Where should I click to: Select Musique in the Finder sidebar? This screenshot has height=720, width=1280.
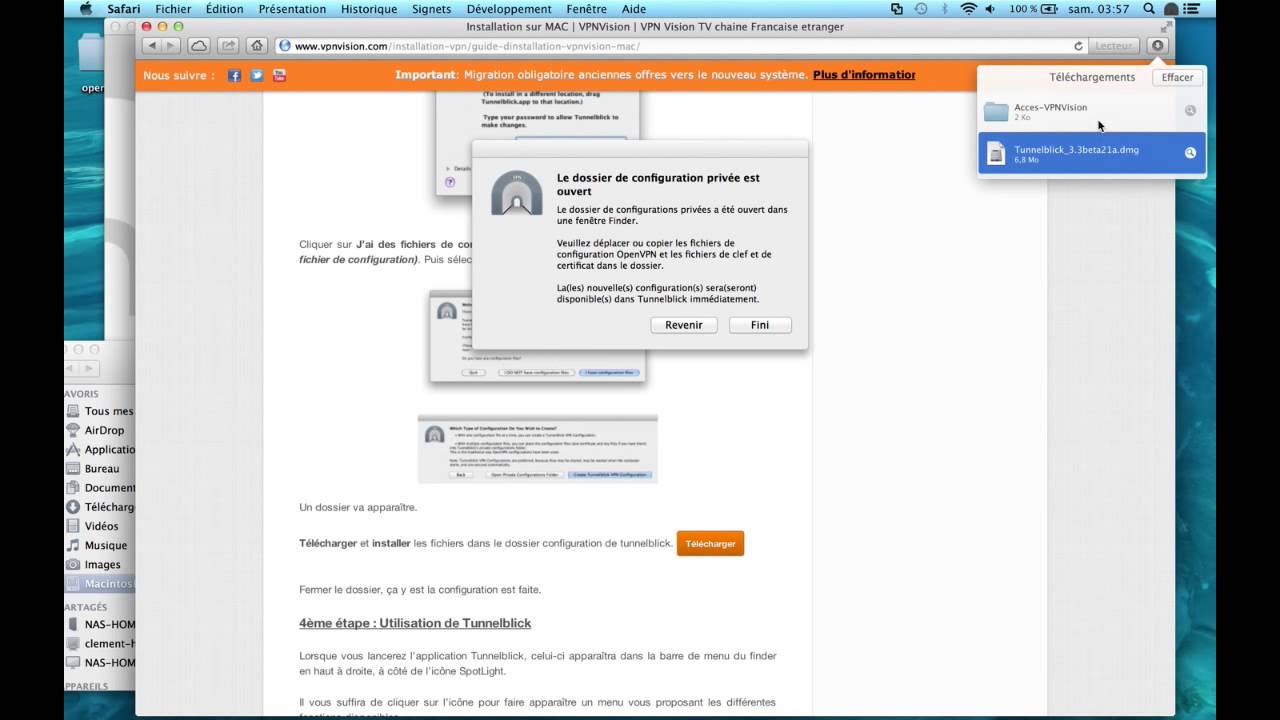(x=100, y=545)
